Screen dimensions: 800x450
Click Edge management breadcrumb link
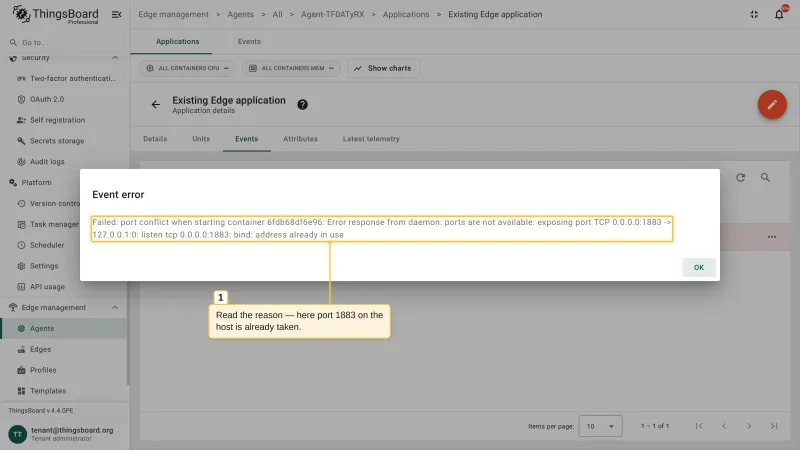tap(173, 14)
